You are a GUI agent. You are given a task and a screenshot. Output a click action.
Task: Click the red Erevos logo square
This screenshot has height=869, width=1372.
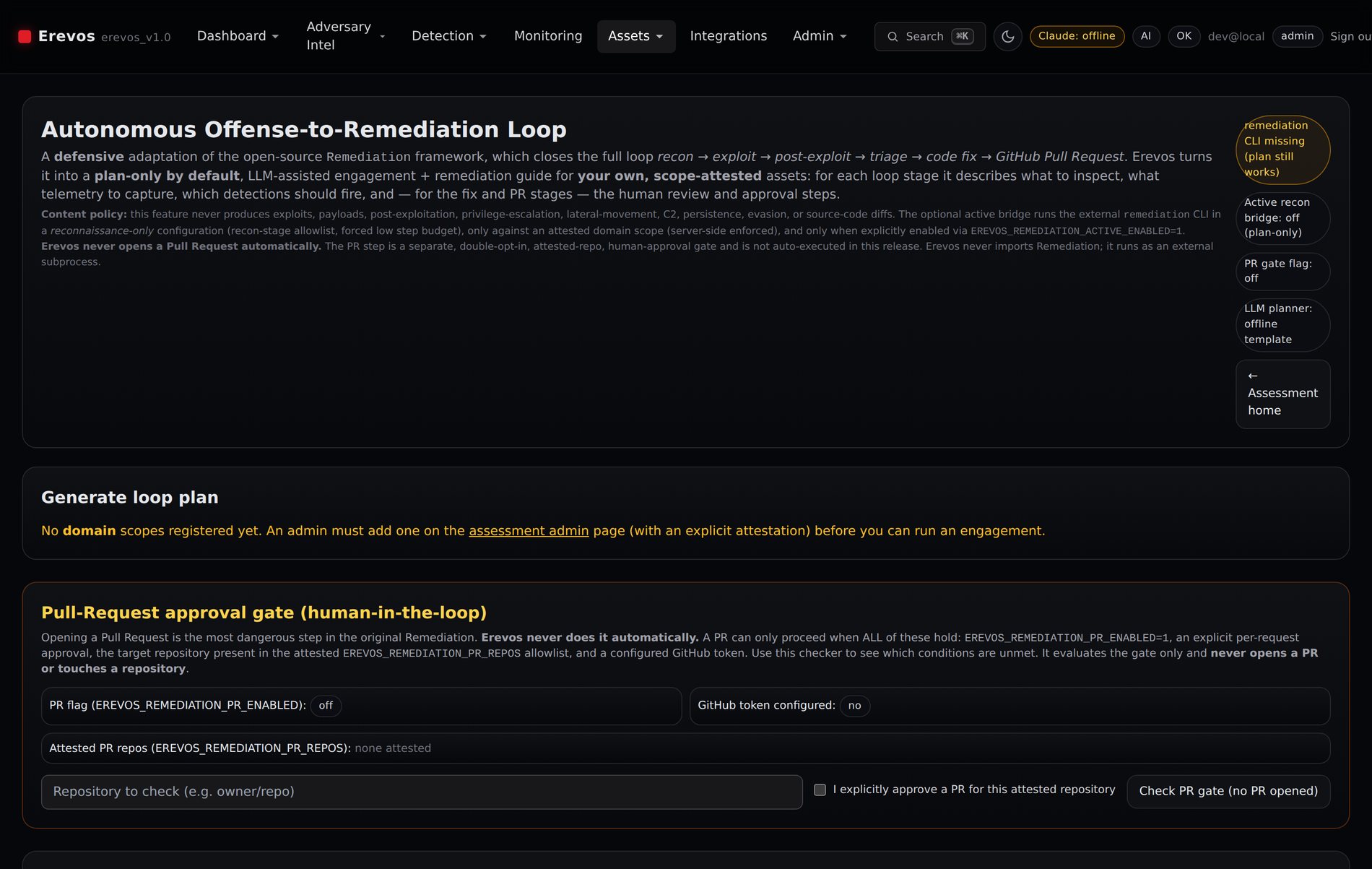25,36
